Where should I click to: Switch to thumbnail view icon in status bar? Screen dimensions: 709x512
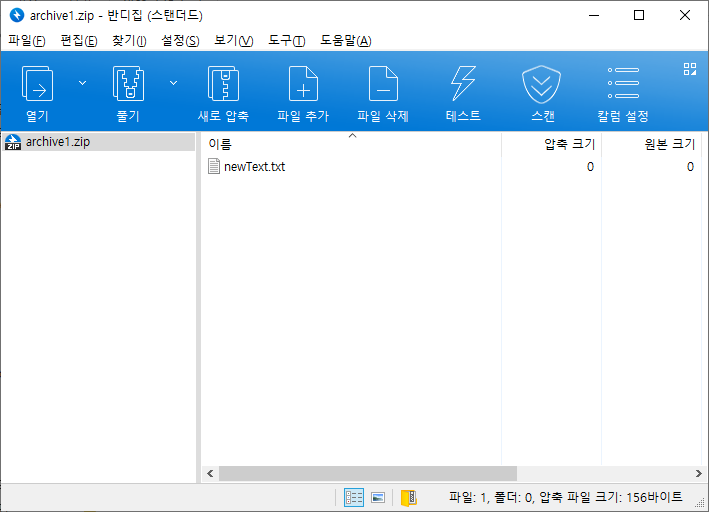tap(378, 498)
